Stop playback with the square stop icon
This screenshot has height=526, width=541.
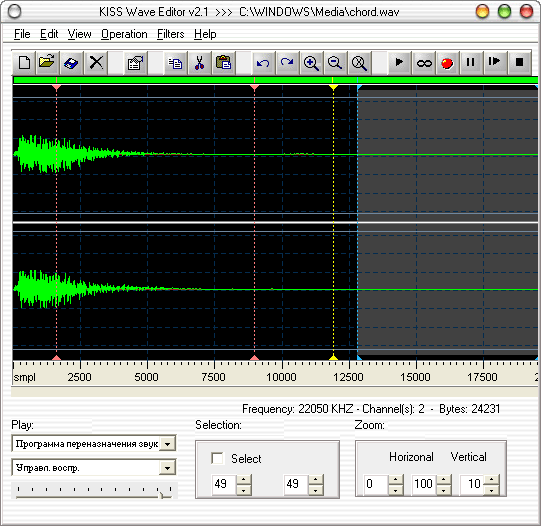coord(519,63)
